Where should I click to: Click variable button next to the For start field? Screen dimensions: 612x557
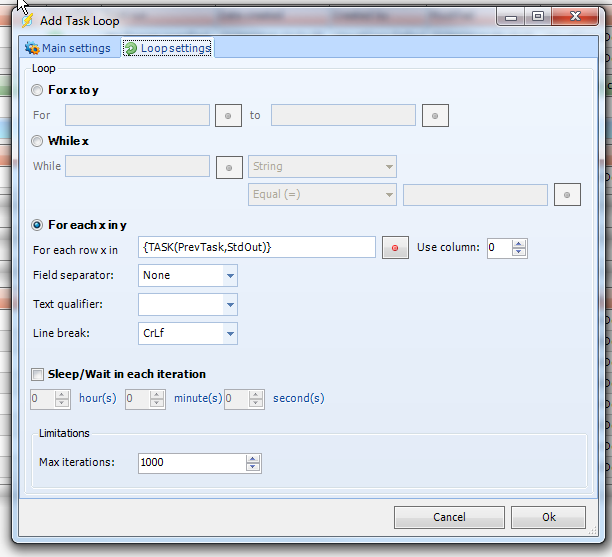pyautogui.click(x=229, y=116)
